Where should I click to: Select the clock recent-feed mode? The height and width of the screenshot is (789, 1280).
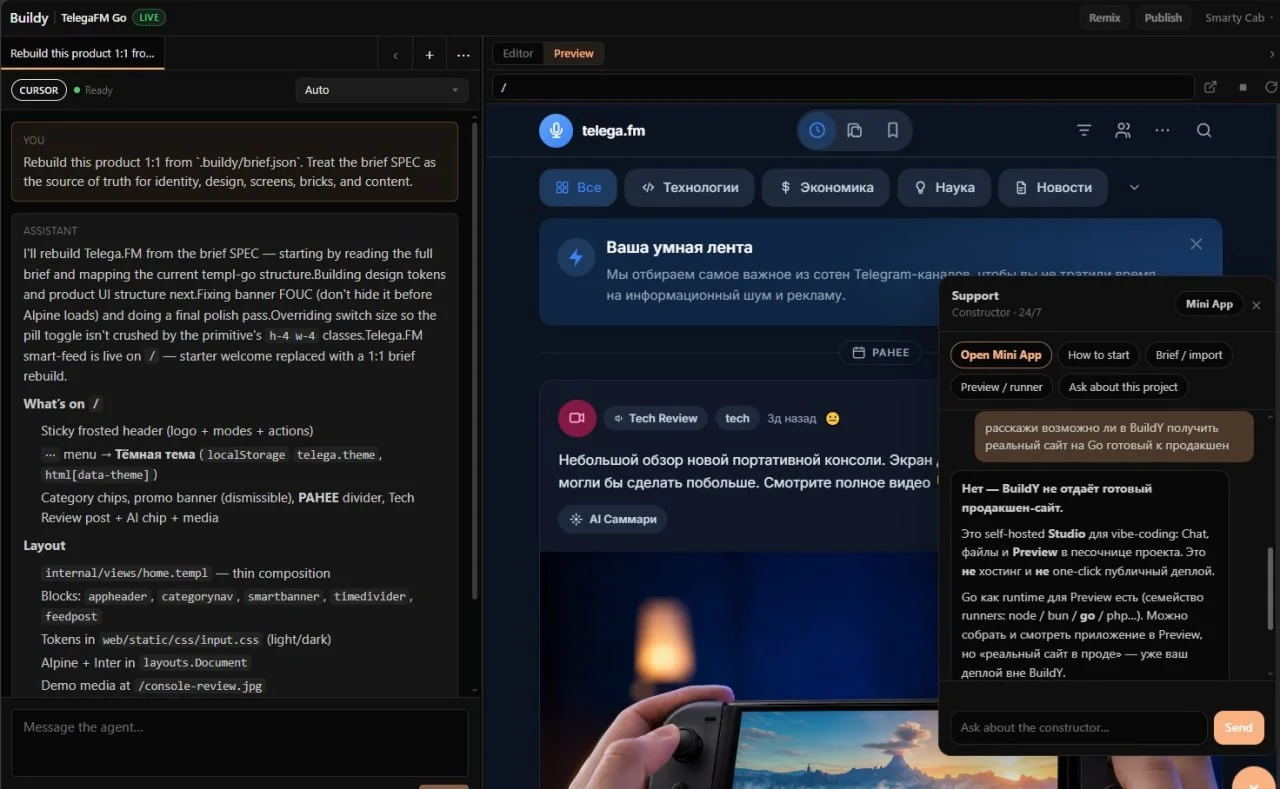click(817, 130)
